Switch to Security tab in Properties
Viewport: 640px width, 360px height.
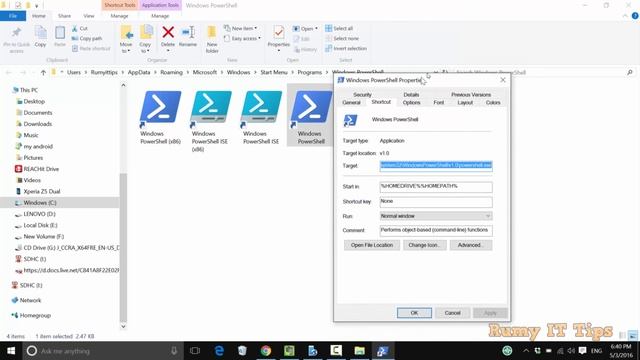pos(362,94)
